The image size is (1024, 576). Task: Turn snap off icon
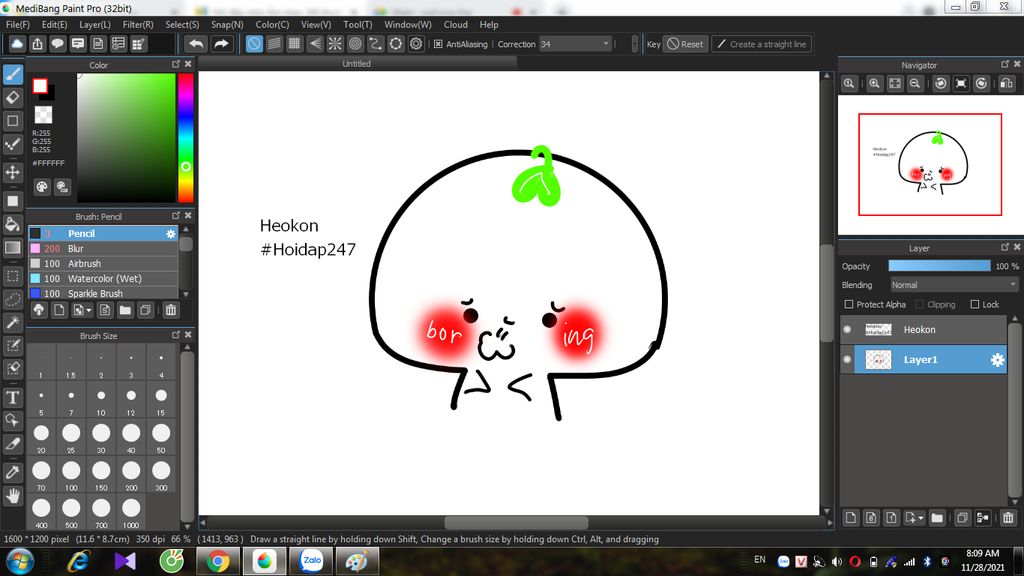[254, 44]
